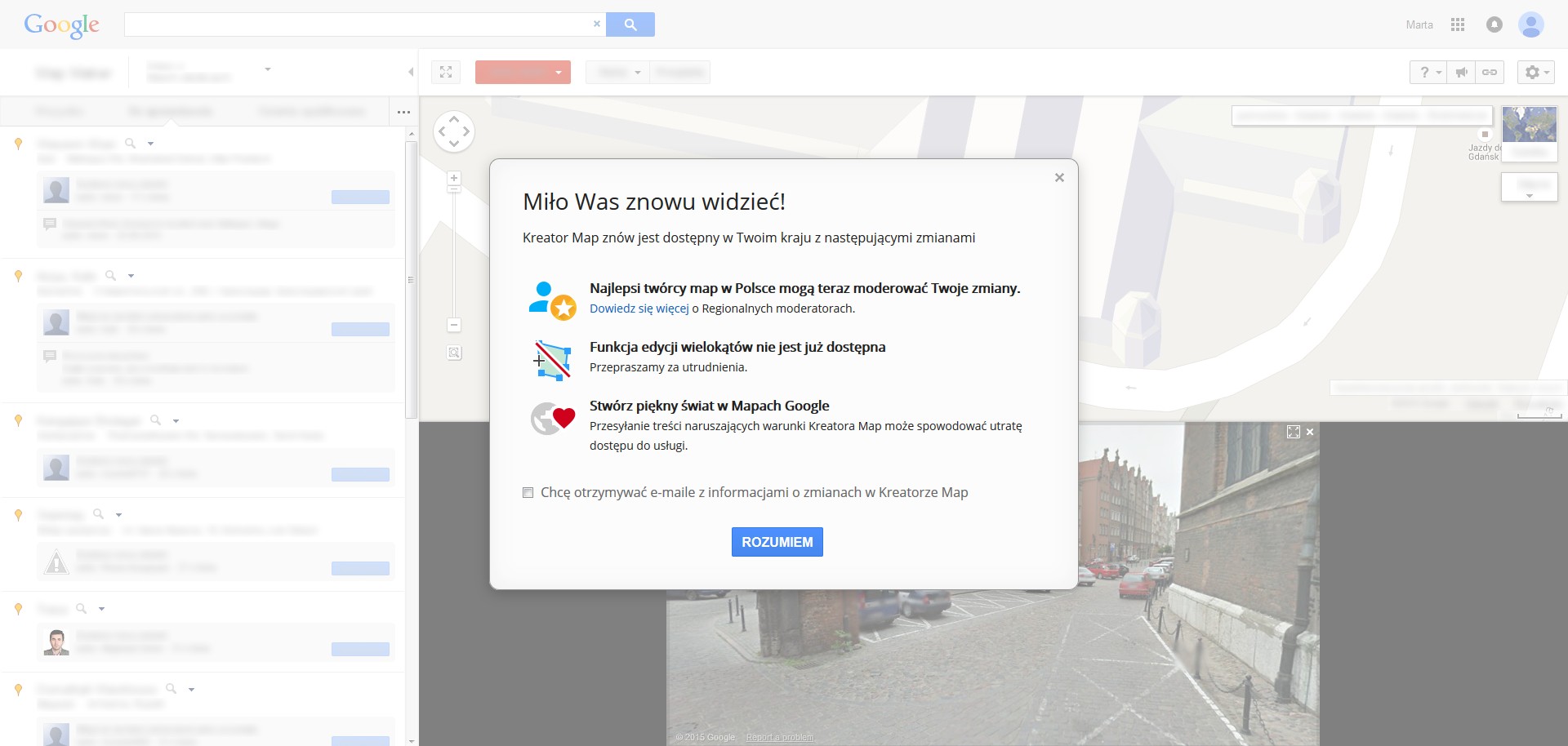
Task: Open the three-dot more tabs menu
Action: point(403,112)
